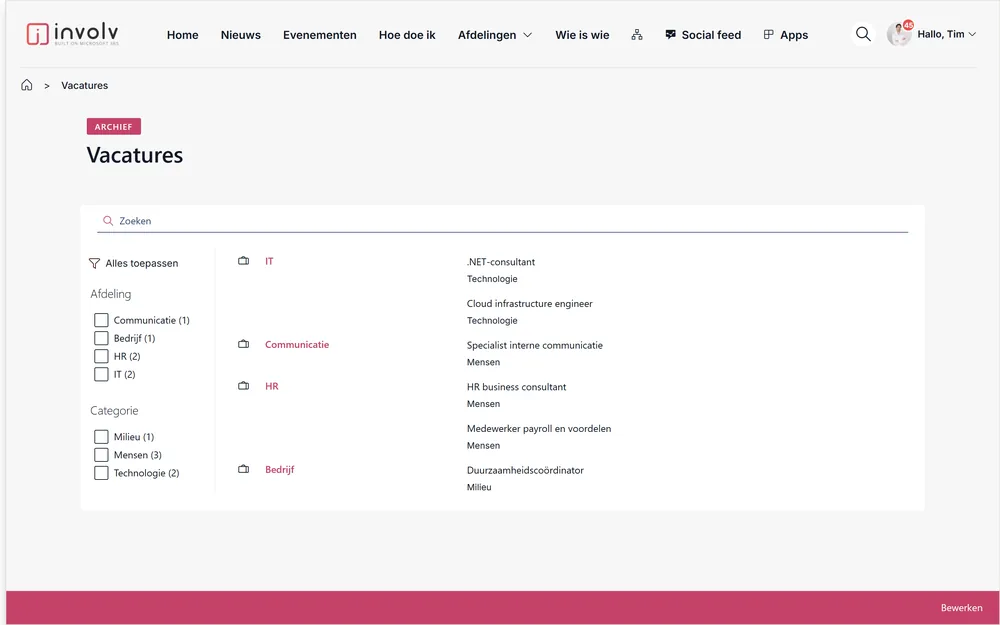Open the Medewerker payroll en voordelen vacancy
Screen dimensions: 1000x625
(x=539, y=429)
